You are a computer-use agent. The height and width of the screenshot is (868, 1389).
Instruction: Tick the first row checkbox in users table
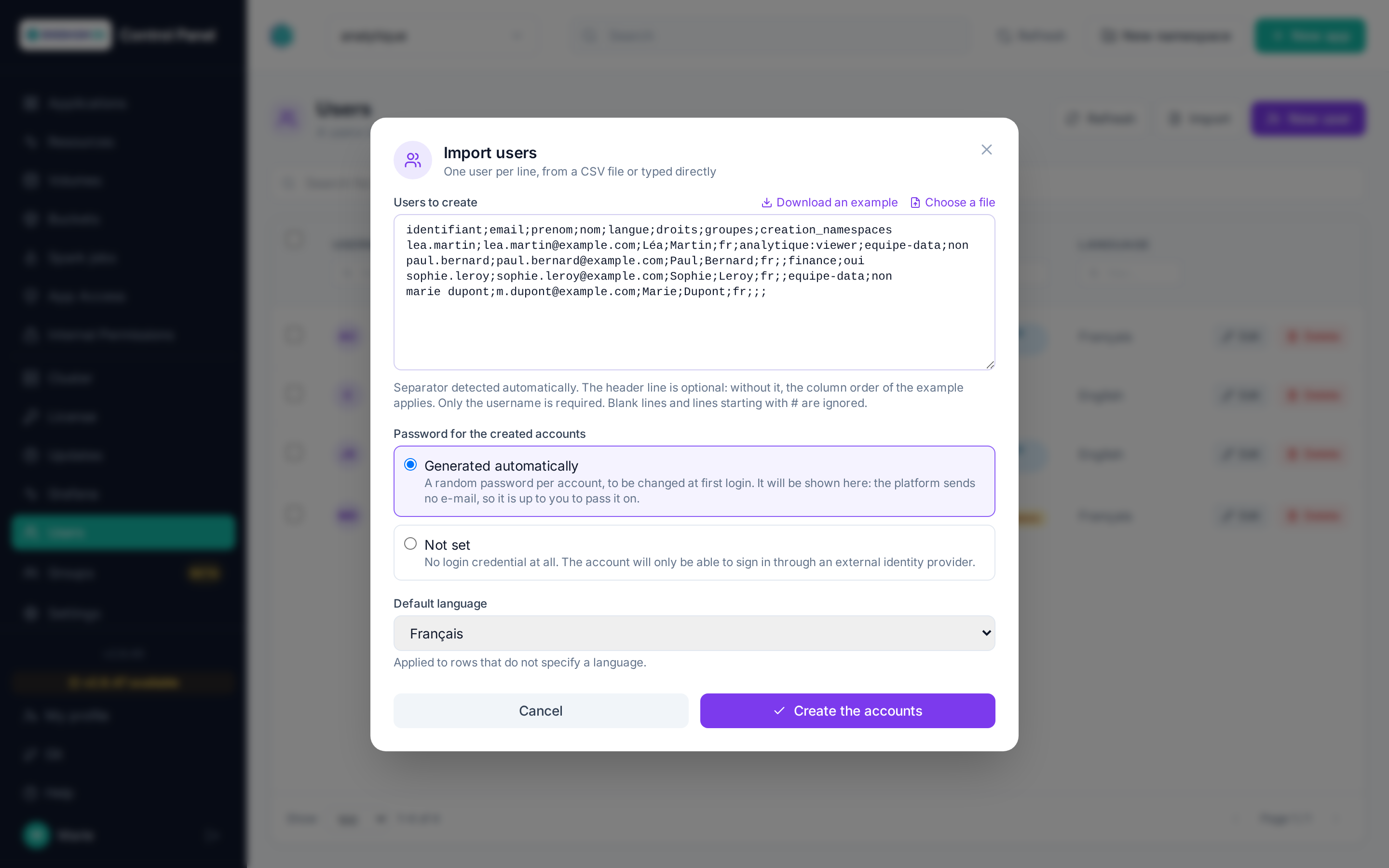295,335
